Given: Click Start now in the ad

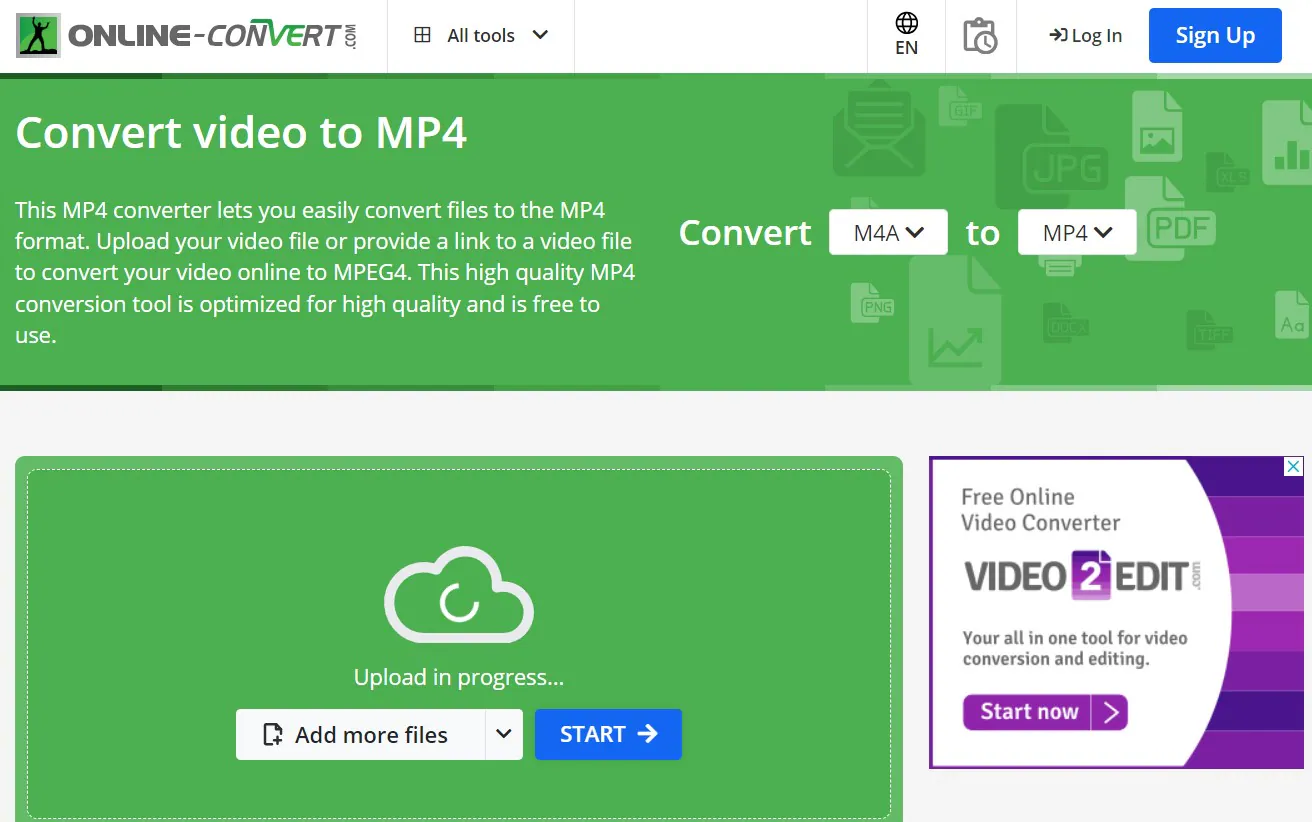Looking at the screenshot, I should tap(1045, 712).
